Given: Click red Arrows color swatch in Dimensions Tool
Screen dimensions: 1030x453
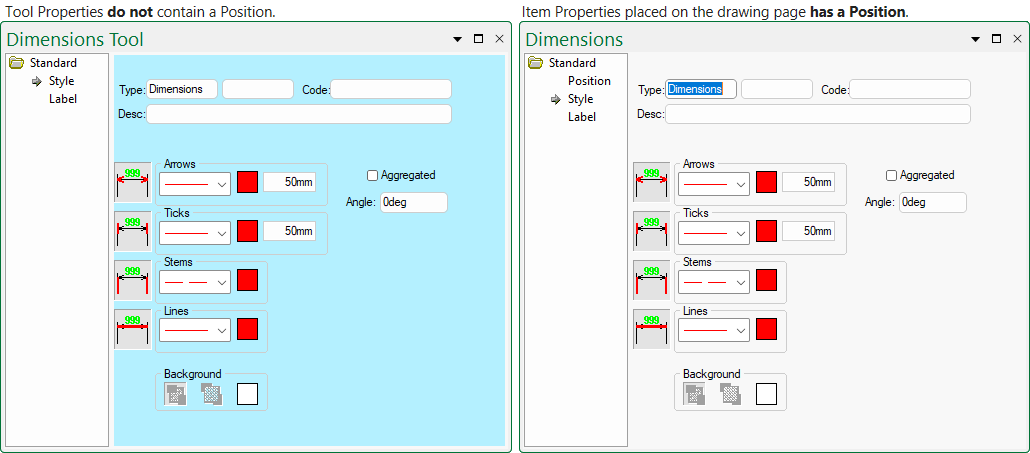Looking at the screenshot, I should pyautogui.click(x=247, y=182).
